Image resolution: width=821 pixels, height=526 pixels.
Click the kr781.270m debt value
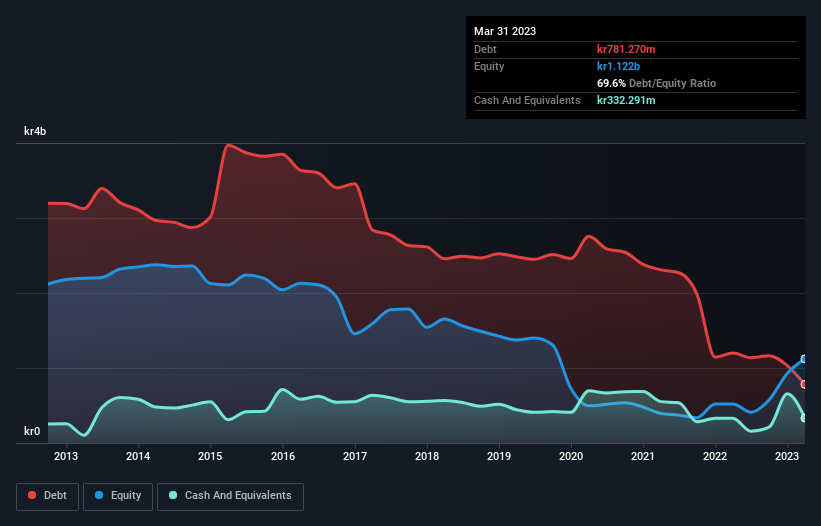point(626,49)
